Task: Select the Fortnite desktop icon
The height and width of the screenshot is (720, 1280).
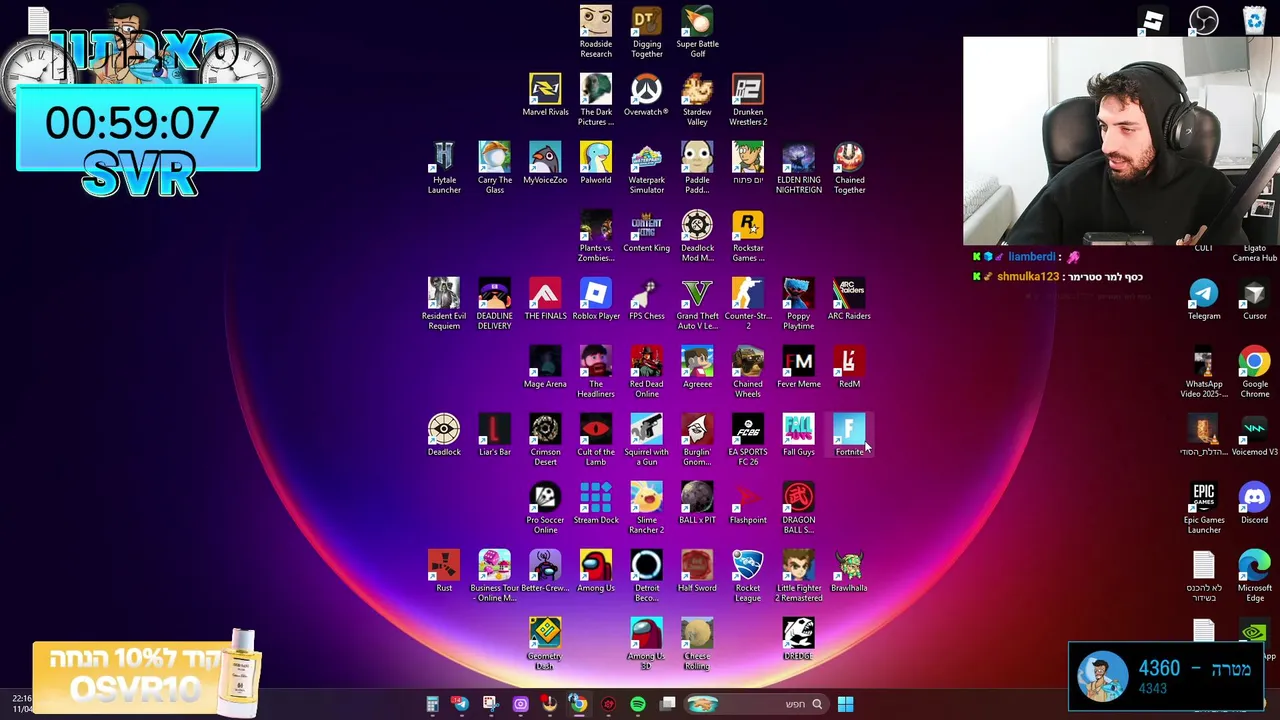Action: click(849, 435)
